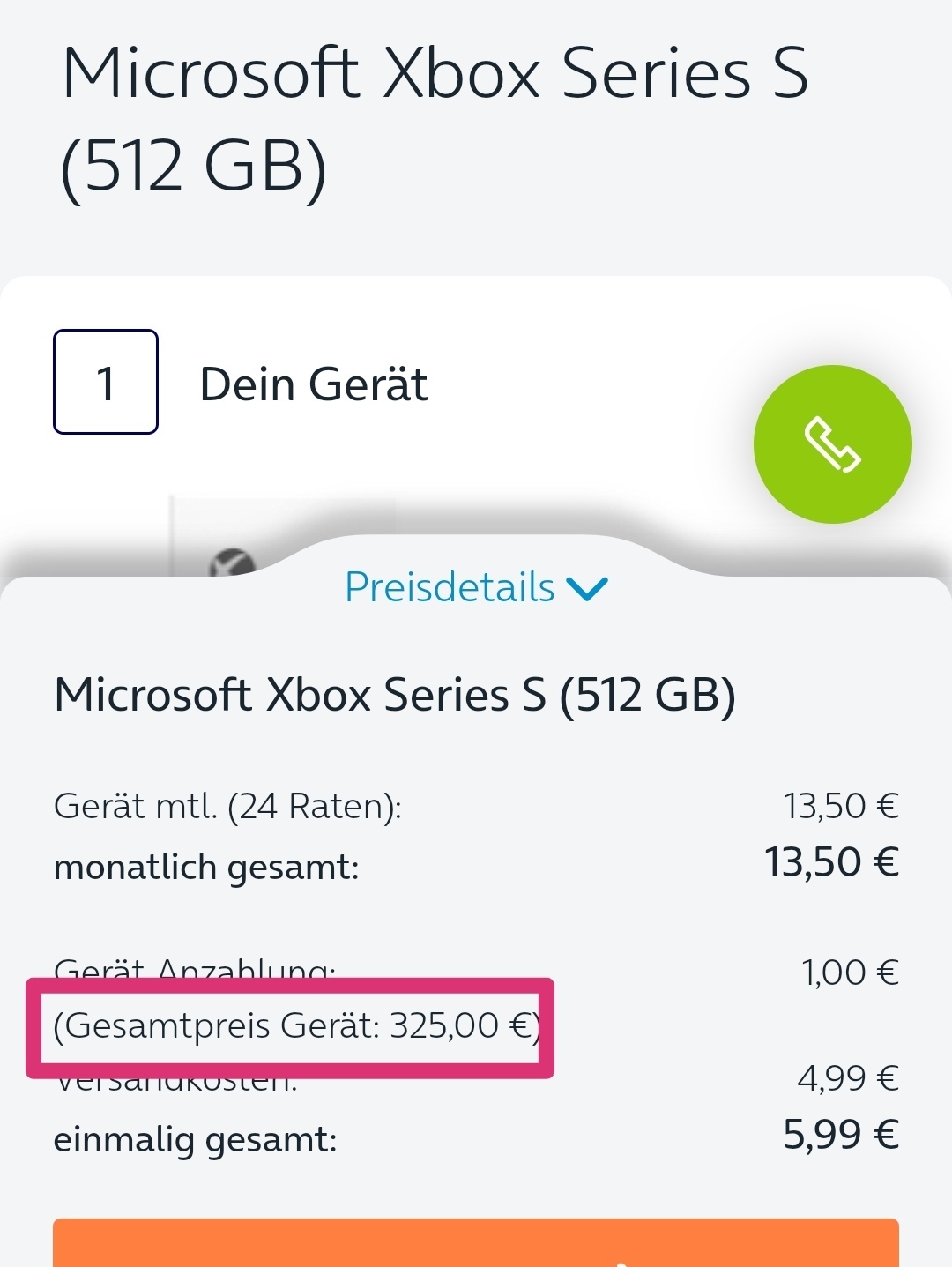The width and height of the screenshot is (952, 1267).
Task: Click the bold 5,99 € one-time total
Action: click(841, 1135)
